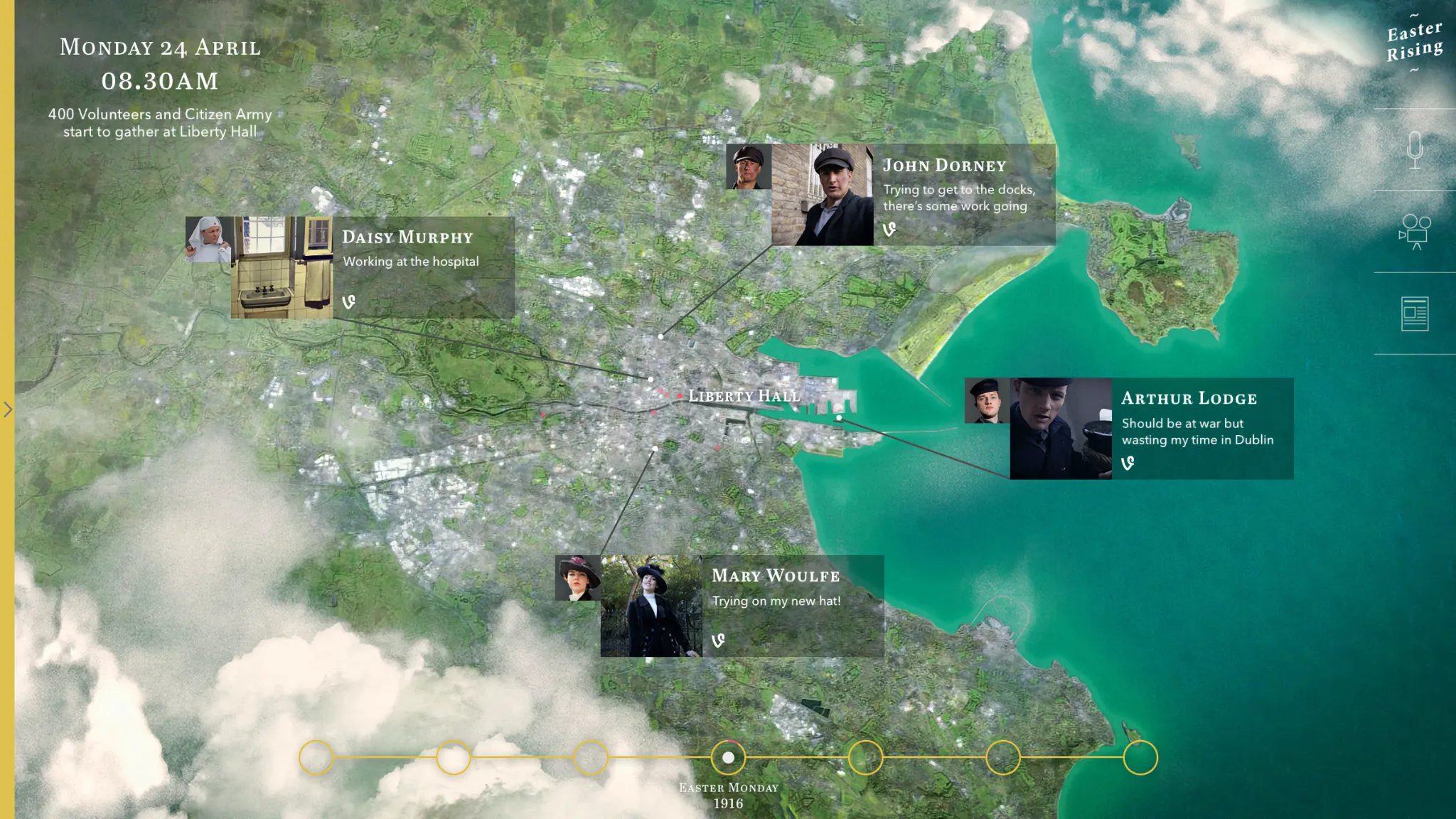Open Arthur Lodge's video thumbnail
Screen dimensions: 1456x819
click(1061, 429)
